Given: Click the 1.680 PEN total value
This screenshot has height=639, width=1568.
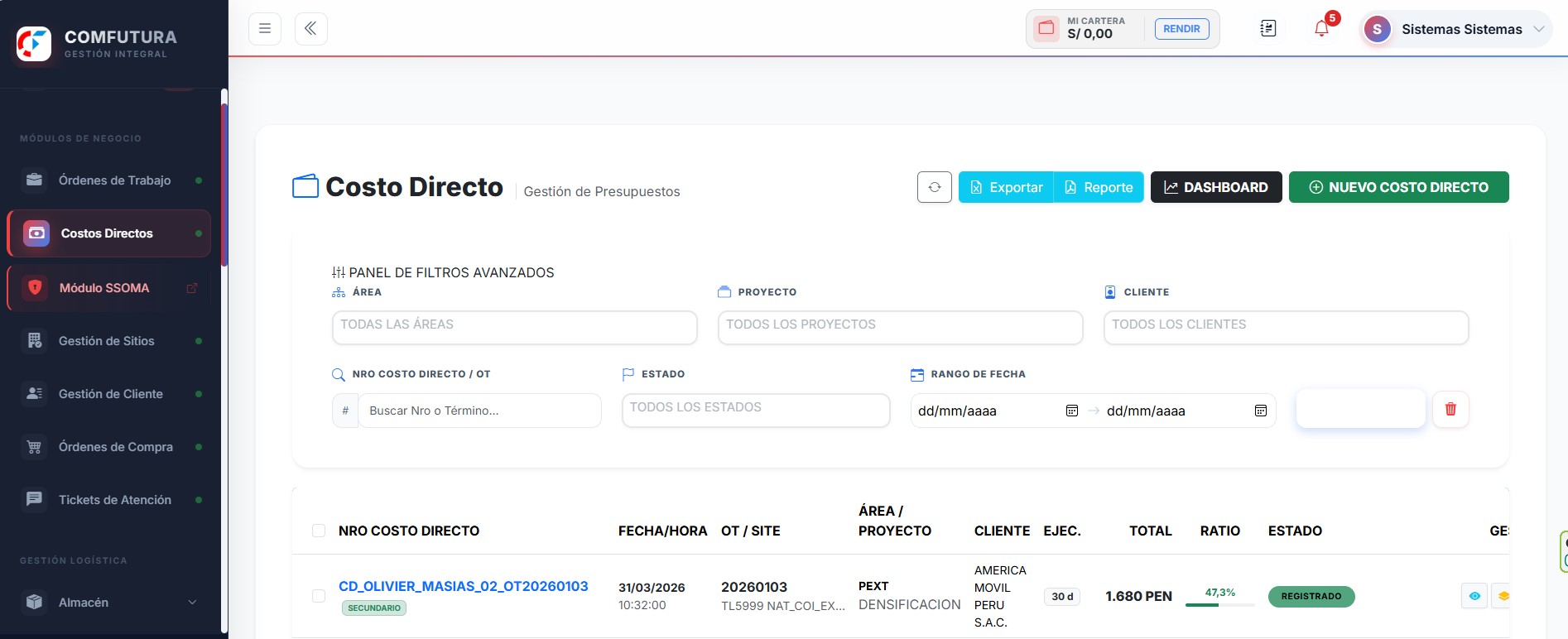Looking at the screenshot, I should 1138,596.
